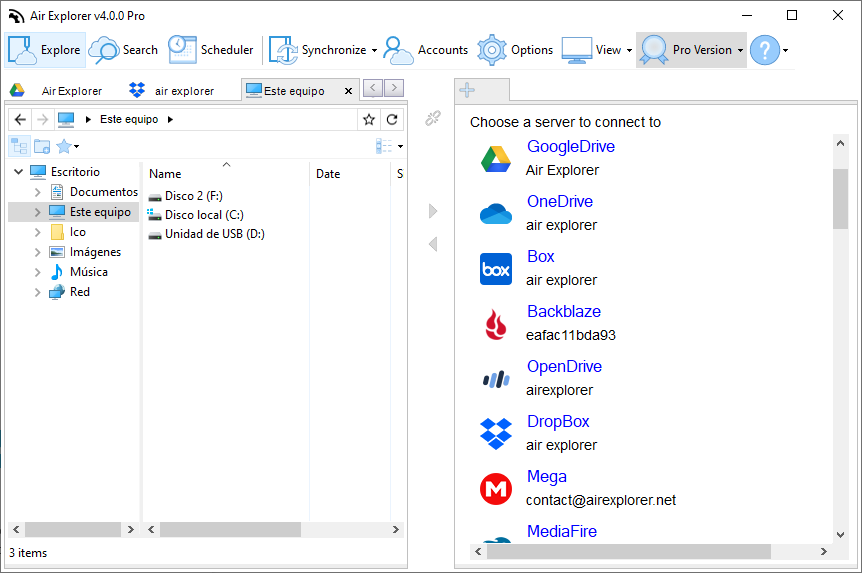The height and width of the screenshot is (573, 862).
Task: Copy selection to the right pane arrow
Action: point(433,211)
